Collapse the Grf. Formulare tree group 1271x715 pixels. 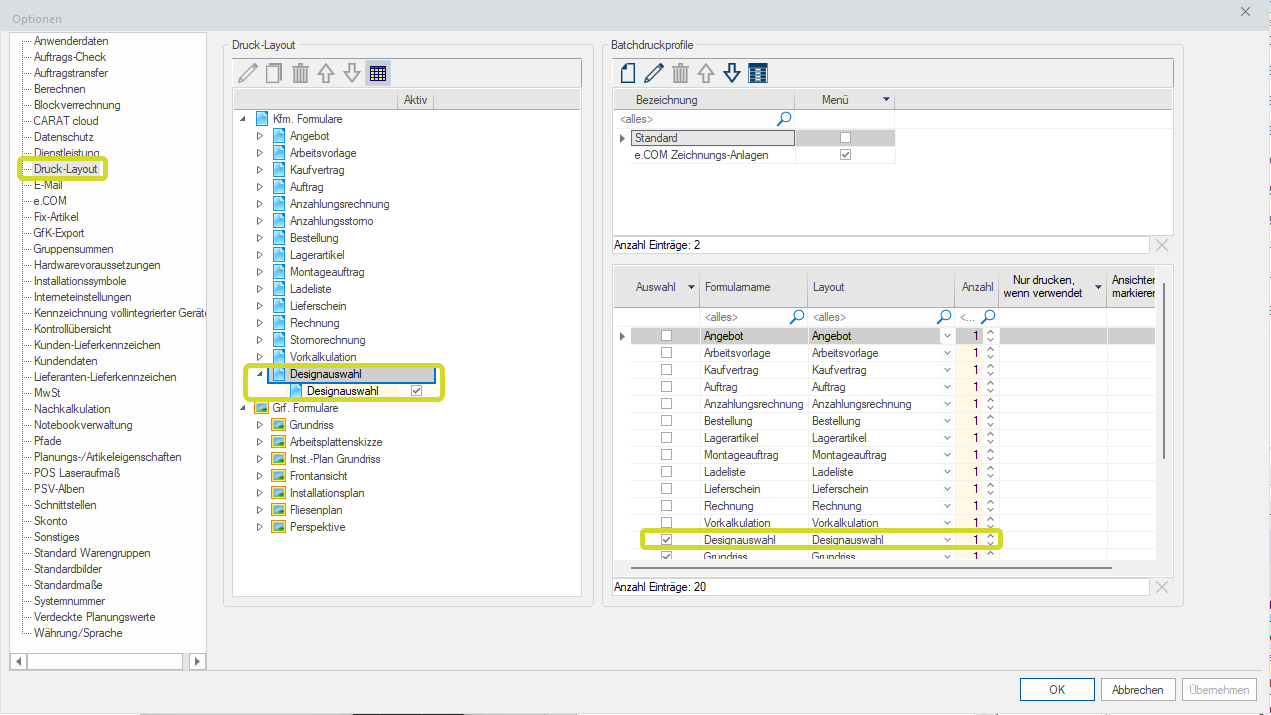[243, 408]
